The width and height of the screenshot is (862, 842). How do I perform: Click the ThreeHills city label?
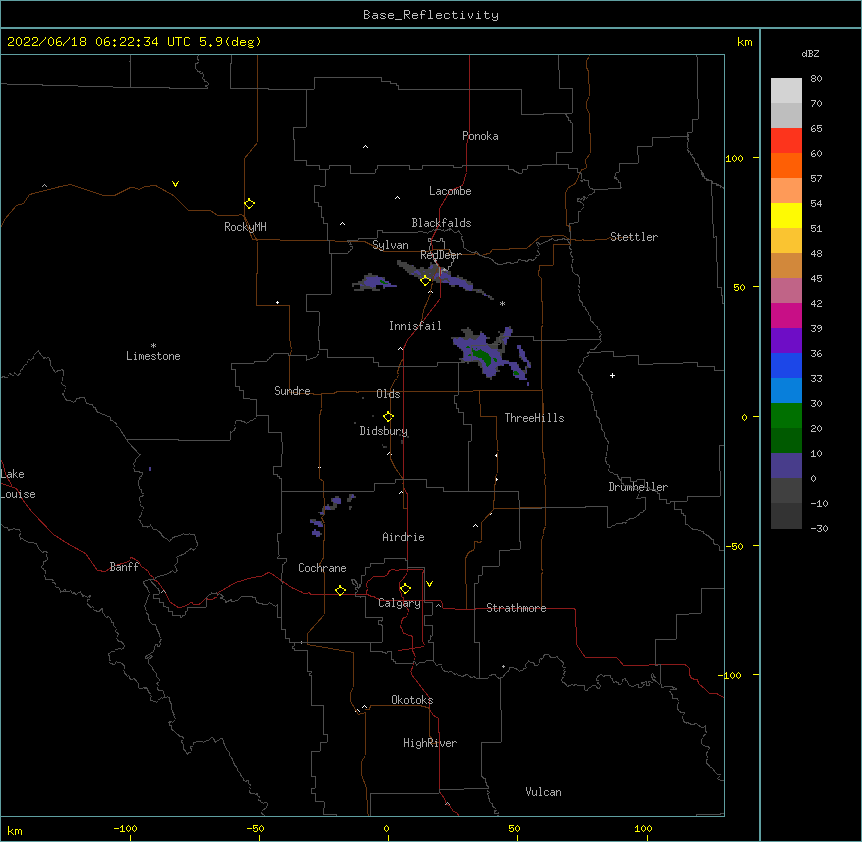click(534, 418)
